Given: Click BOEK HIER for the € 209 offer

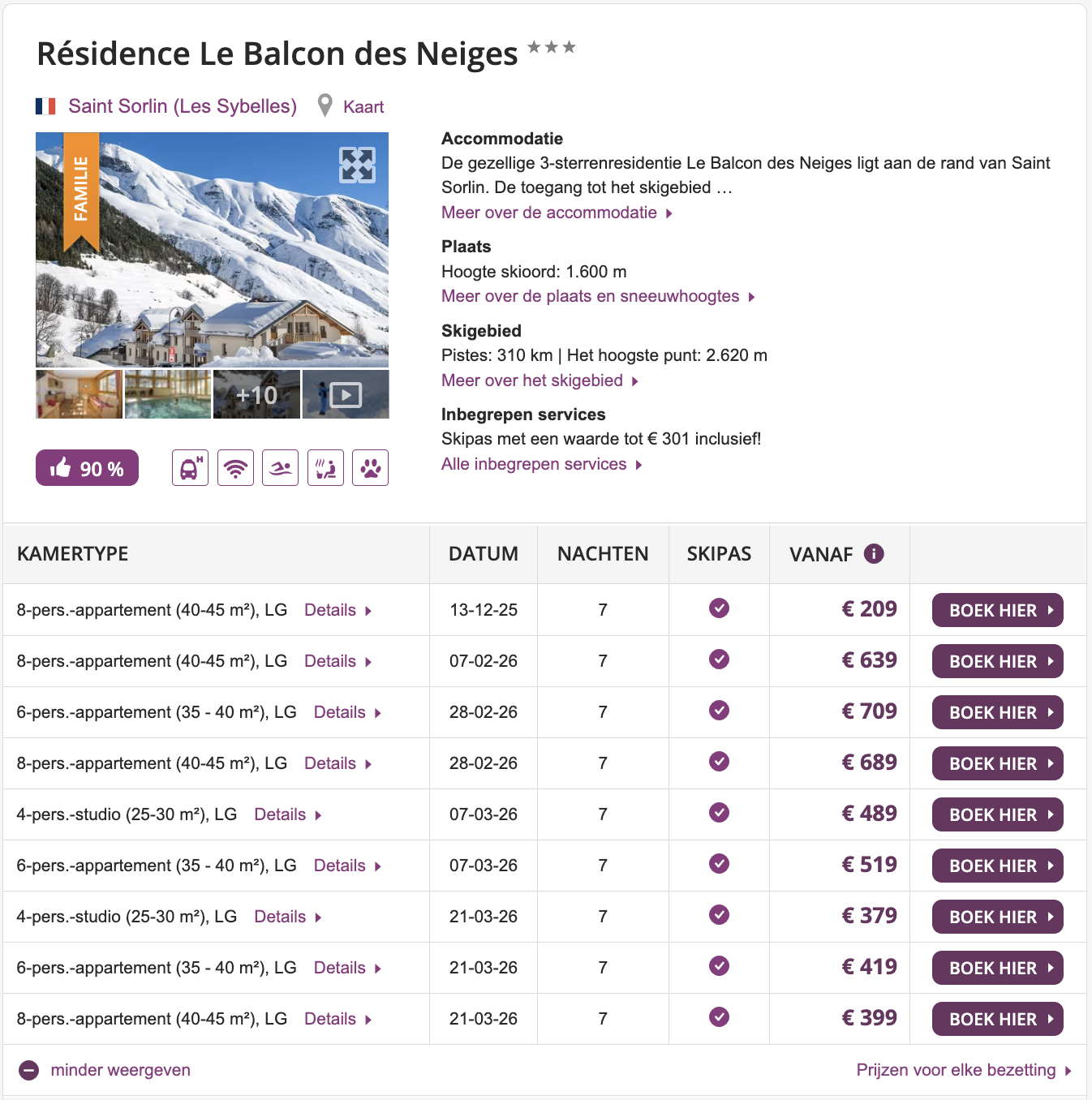Looking at the screenshot, I should point(997,609).
